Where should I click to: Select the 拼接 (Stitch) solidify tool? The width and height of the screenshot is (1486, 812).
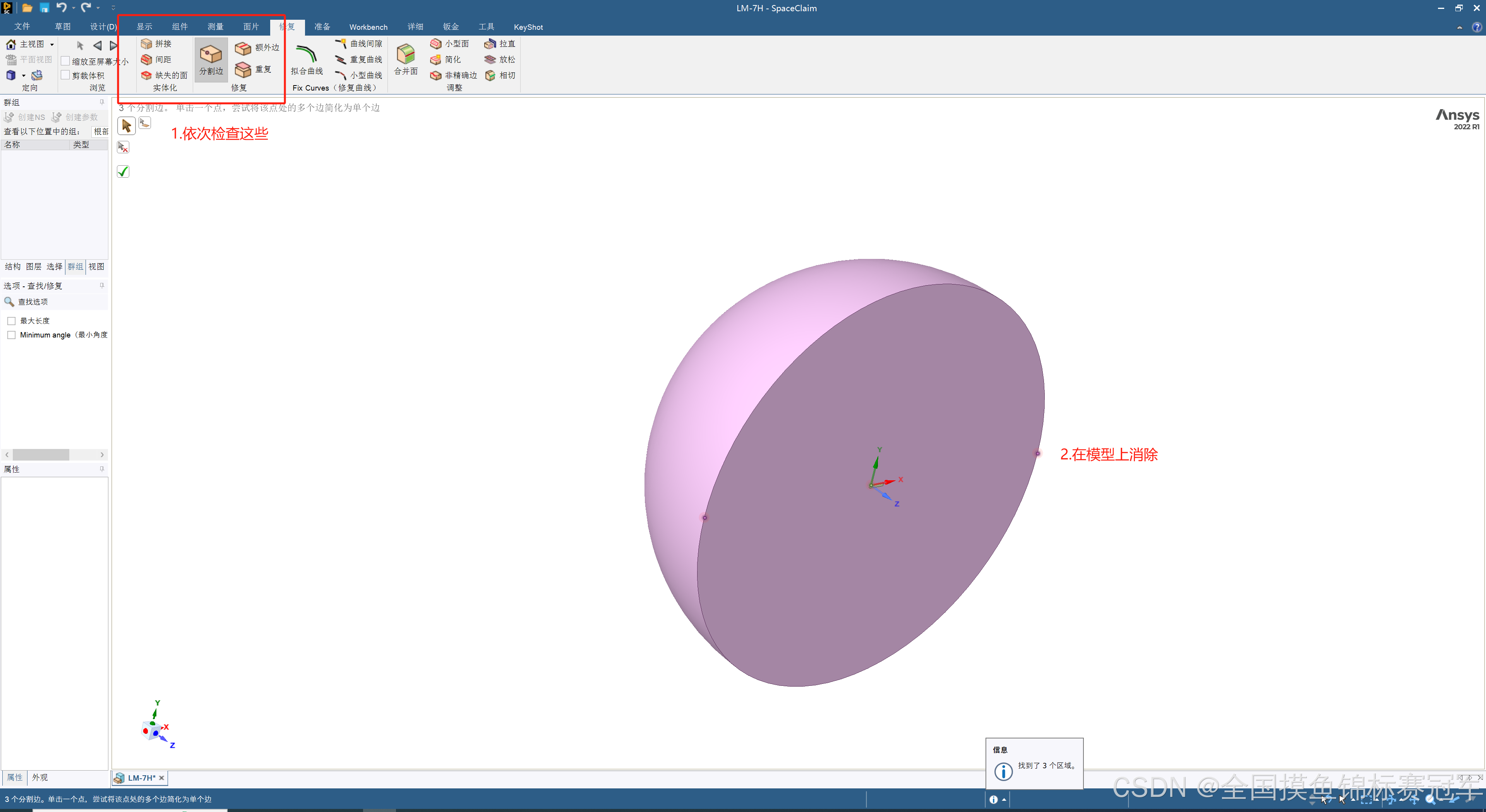(156, 44)
